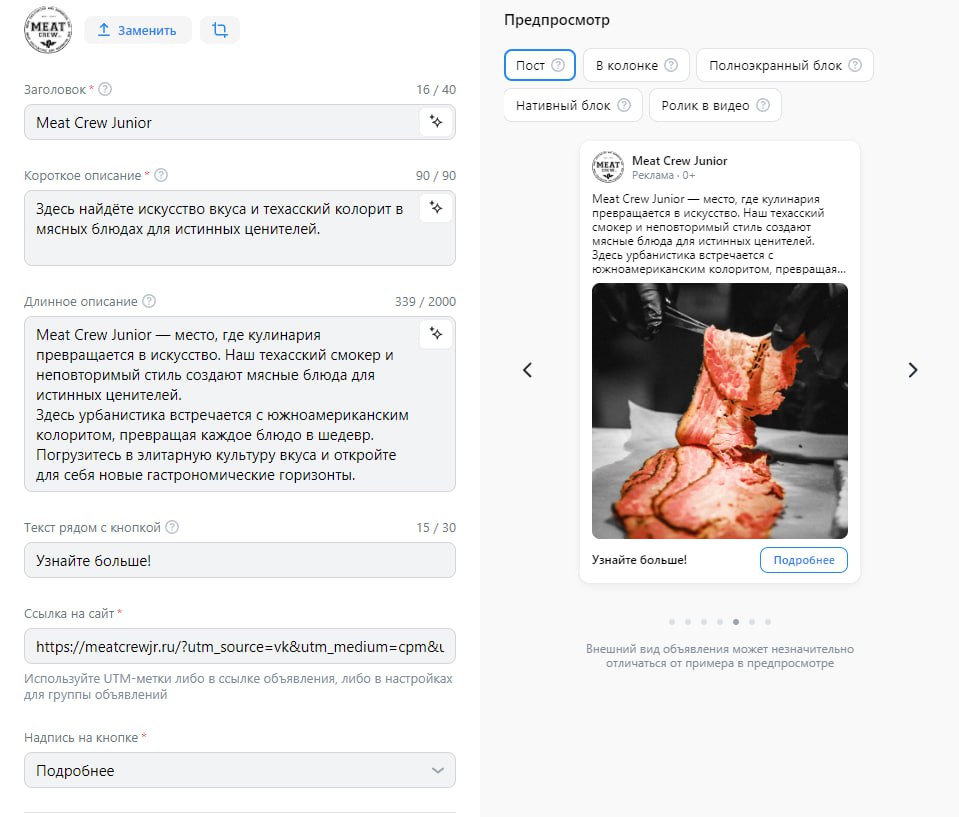The height and width of the screenshot is (817, 959).
Task: Click help icon on Пост tab
Action: tap(558, 65)
